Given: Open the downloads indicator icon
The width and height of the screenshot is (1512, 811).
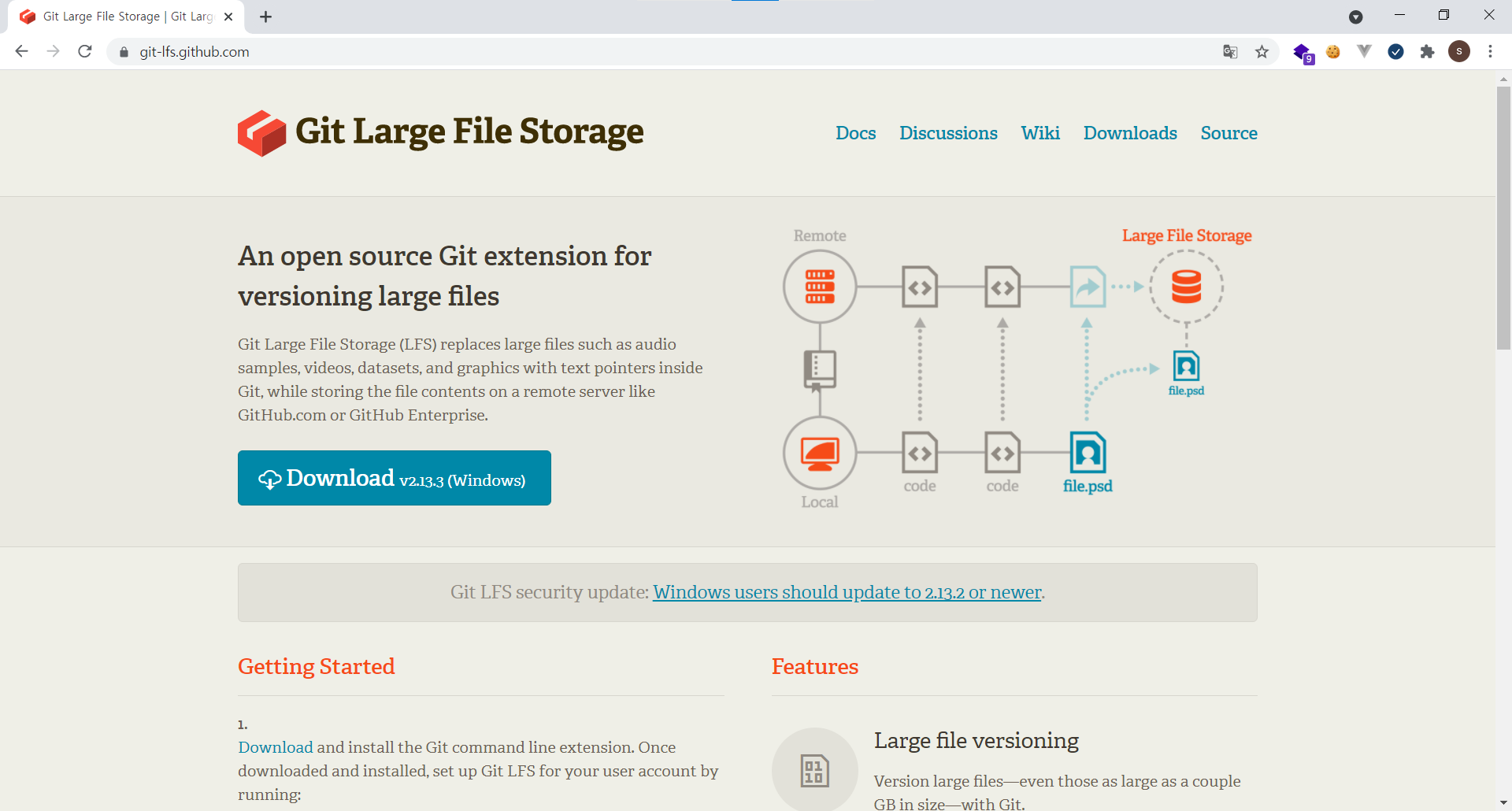Looking at the screenshot, I should 1356,17.
